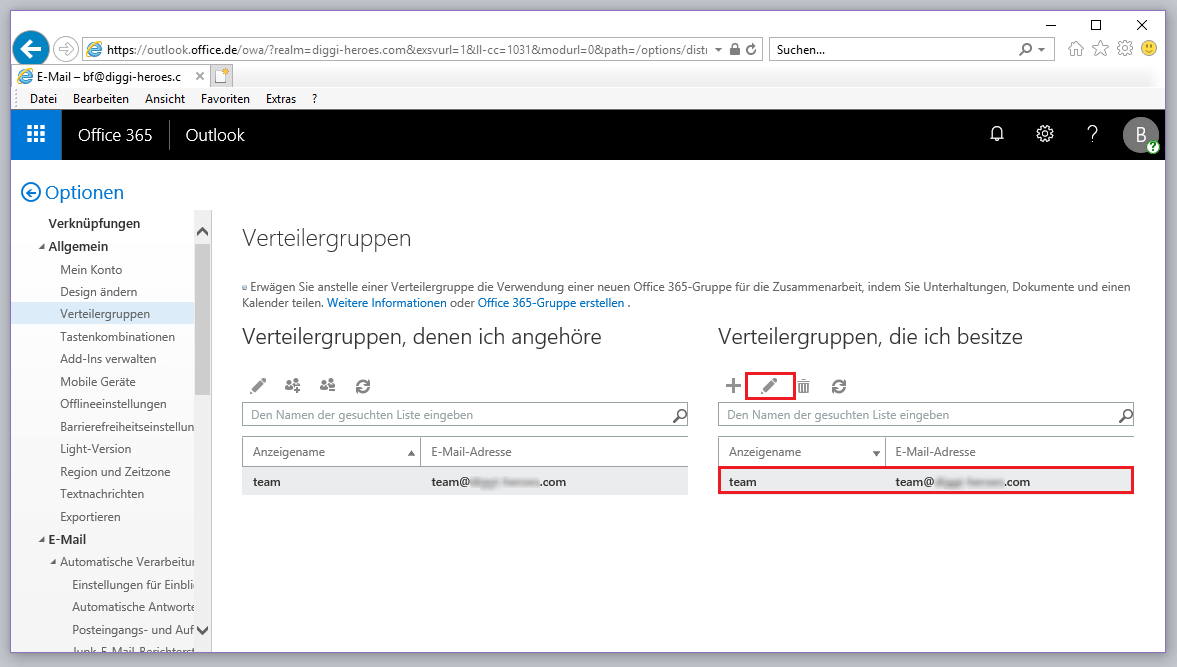Image resolution: width=1177 pixels, height=667 pixels.
Task: Click search magnifier in owned groups list
Action: coord(1125,415)
